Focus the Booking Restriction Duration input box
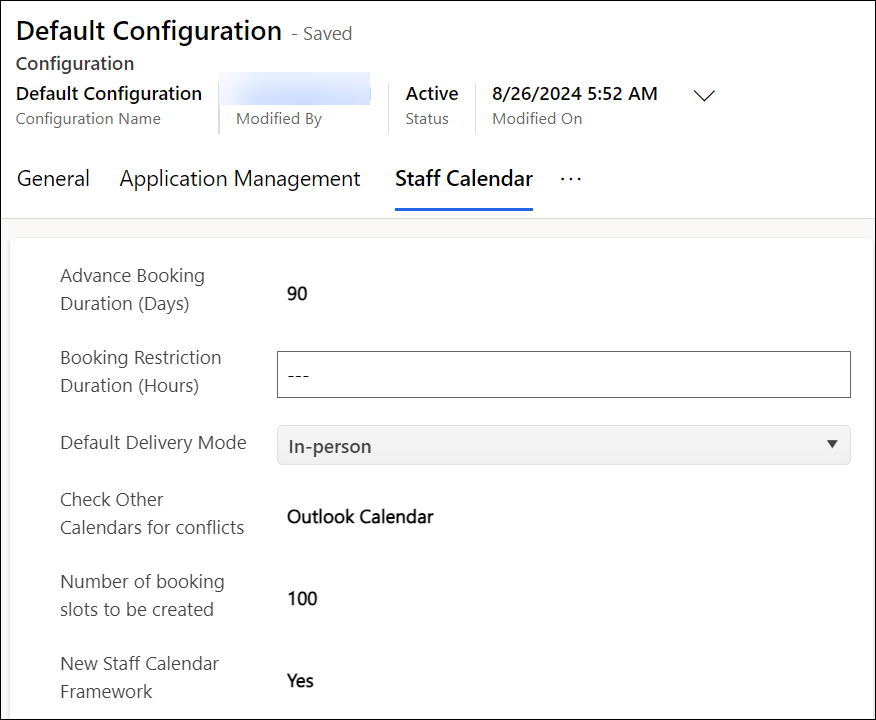 coord(563,375)
